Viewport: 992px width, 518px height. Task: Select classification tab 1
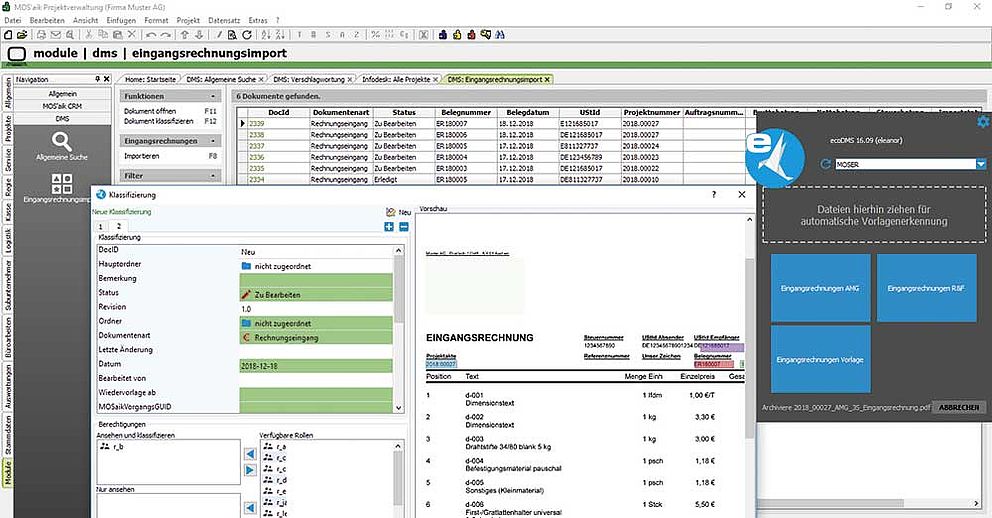pos(99,227)
